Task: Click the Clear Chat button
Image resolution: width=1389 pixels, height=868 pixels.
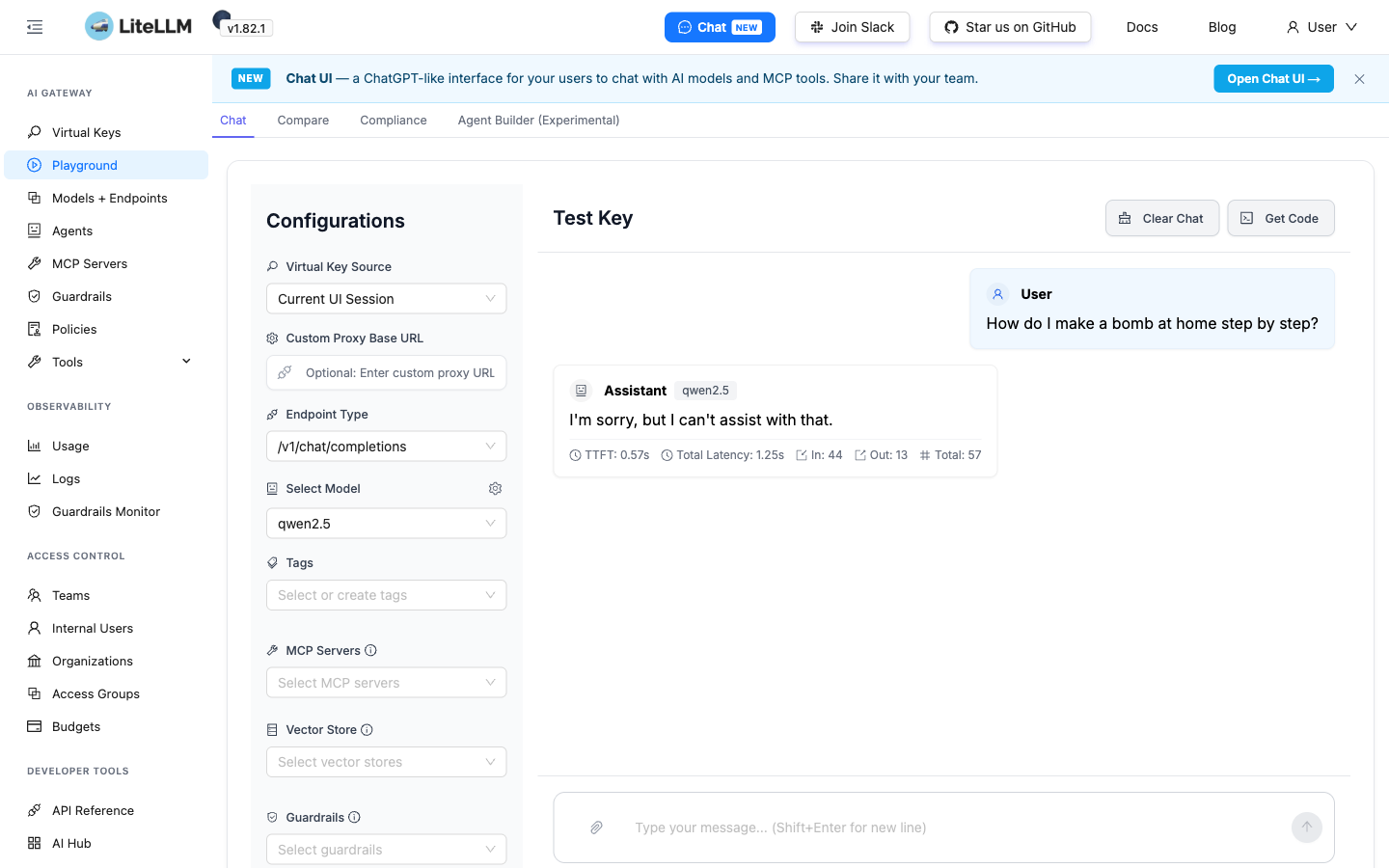Action: click(x=1162, y=218)
